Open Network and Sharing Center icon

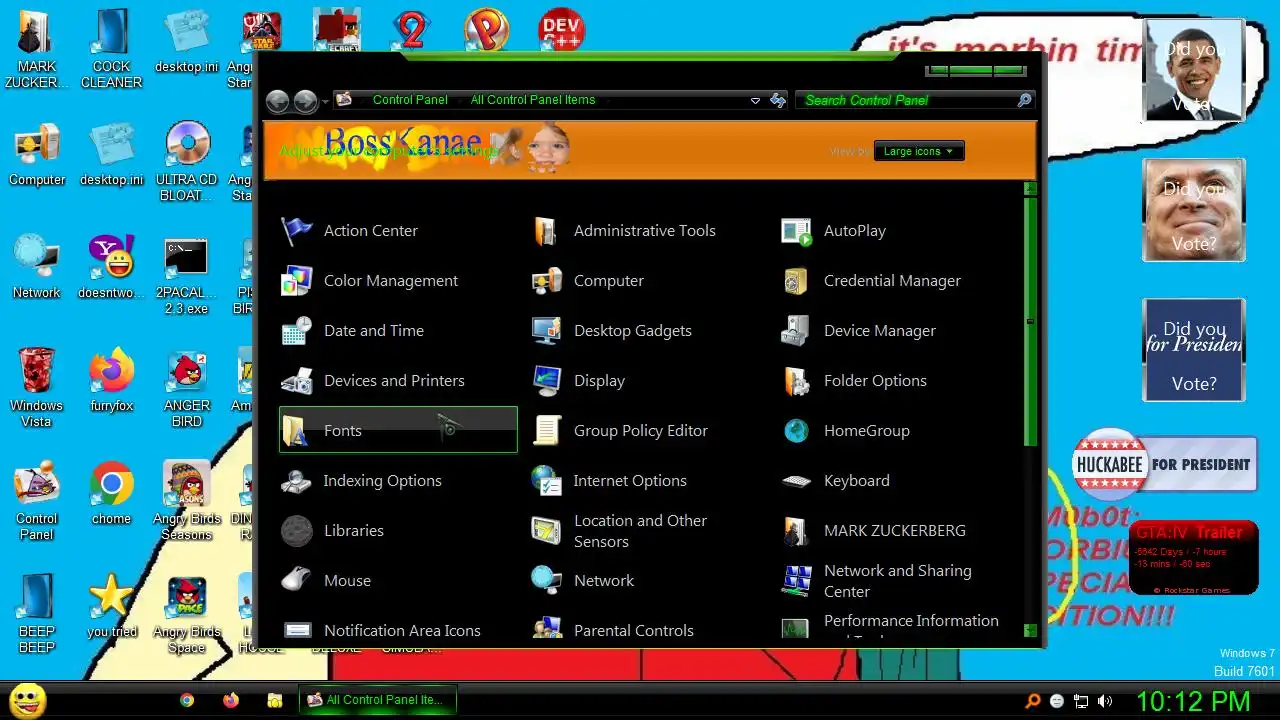pyautogui.click(x=796, y=581)
